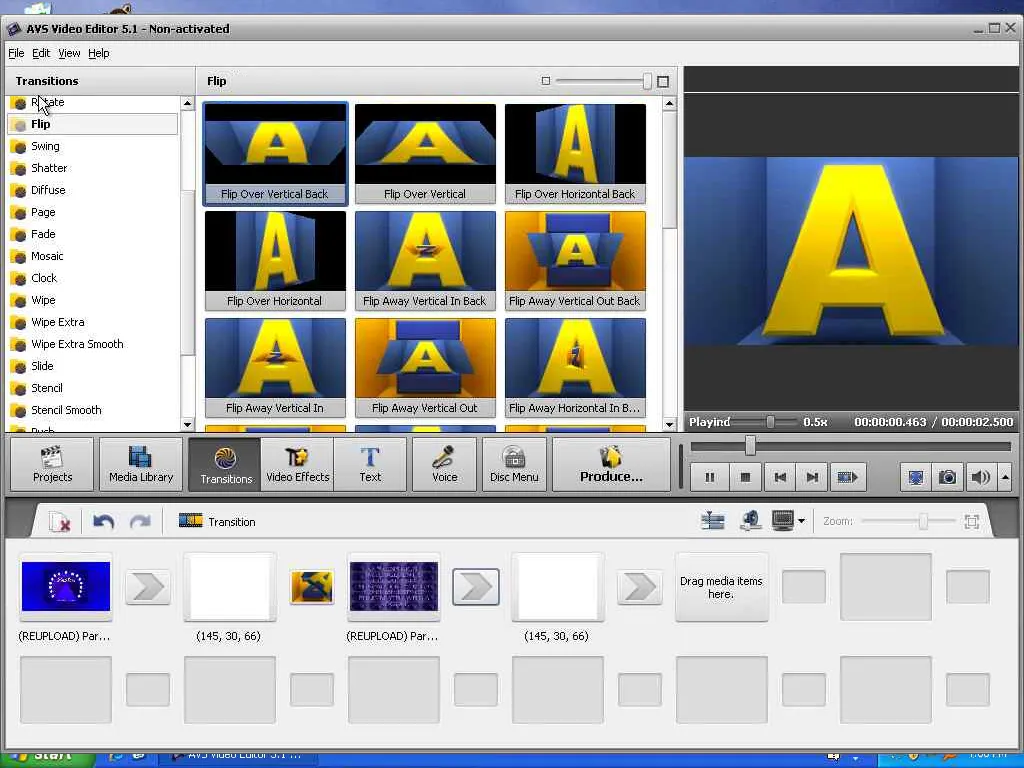
Task: Click the timeline Transition button
Action: (217, 522)
